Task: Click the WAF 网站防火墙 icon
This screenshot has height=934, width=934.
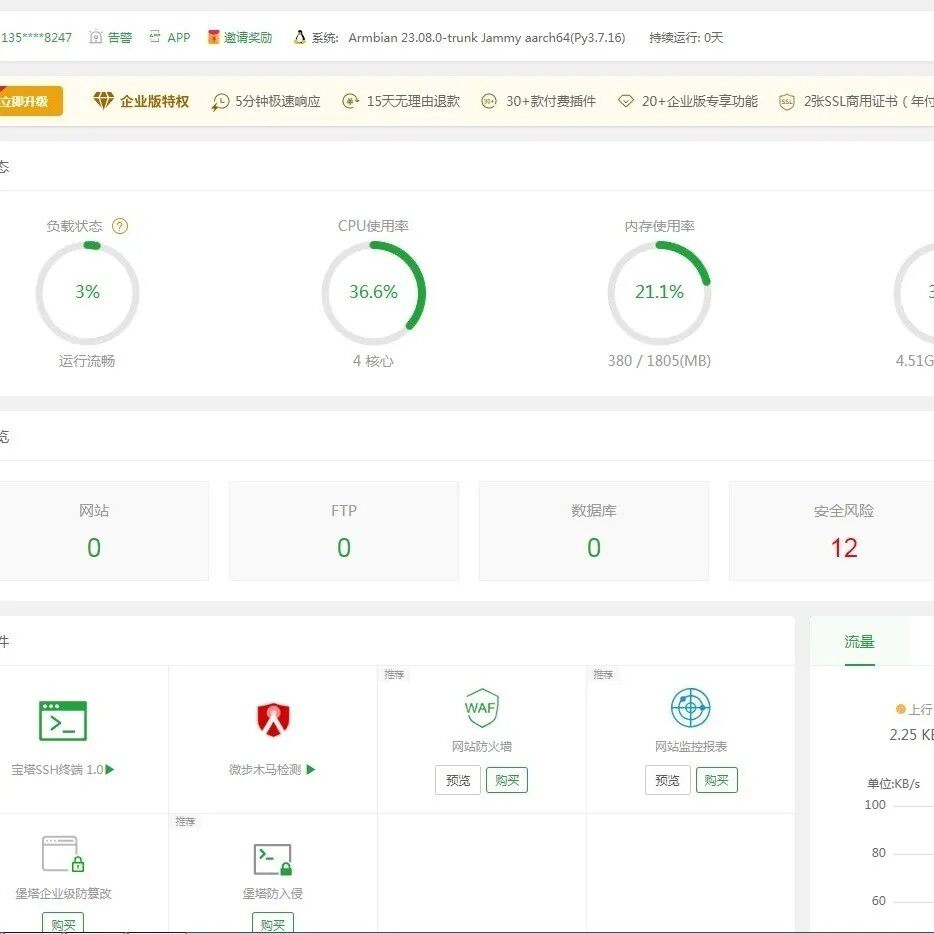Action: [x=481, y=708]
